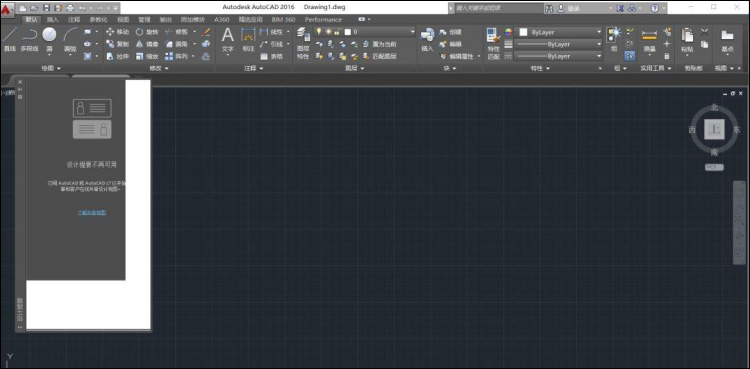Expand the 修改 (Modify) panel
Screen dimensions: 750x369
pos(159,68)
